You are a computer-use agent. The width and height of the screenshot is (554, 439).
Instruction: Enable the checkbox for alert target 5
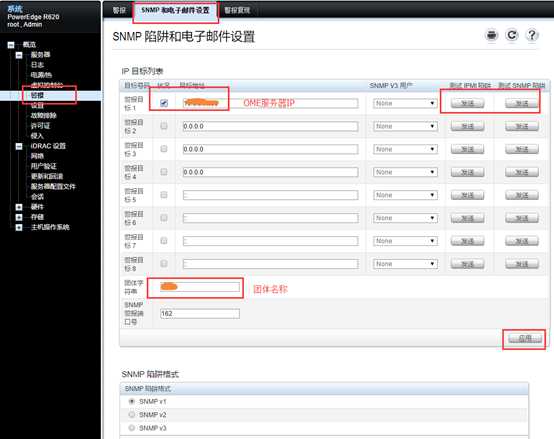click(x=164, y=195)
